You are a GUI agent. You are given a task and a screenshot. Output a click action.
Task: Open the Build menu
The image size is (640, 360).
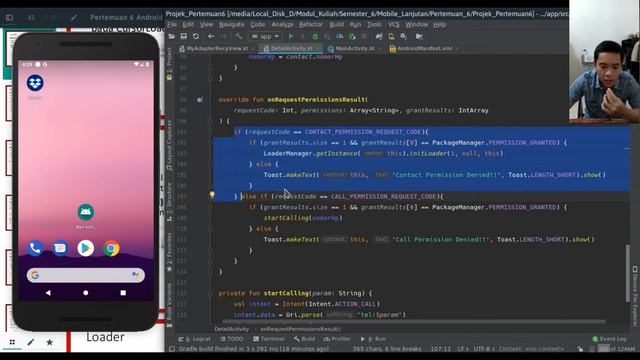tap(336, 24)
